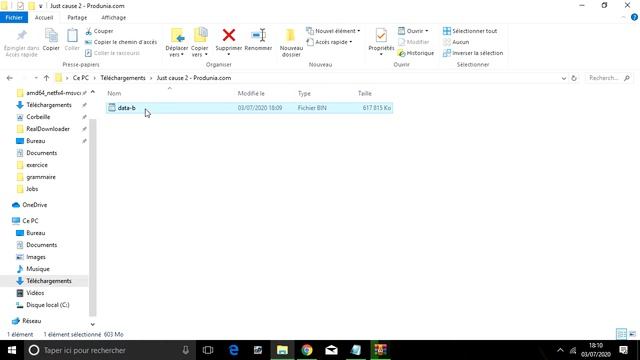Create a Nouveau dossier
The height and width of the screenshot is (360, 640).
[291, 42]
